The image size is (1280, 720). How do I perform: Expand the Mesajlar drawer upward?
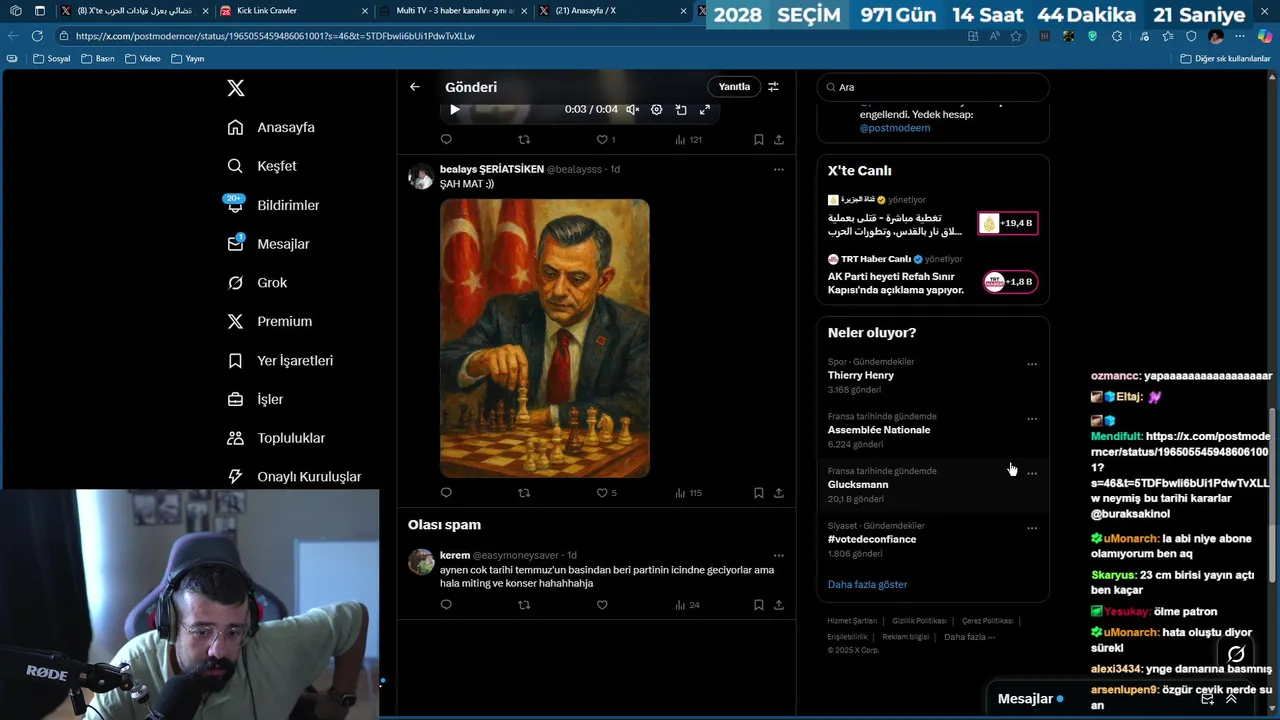[x=1231, y=699]
